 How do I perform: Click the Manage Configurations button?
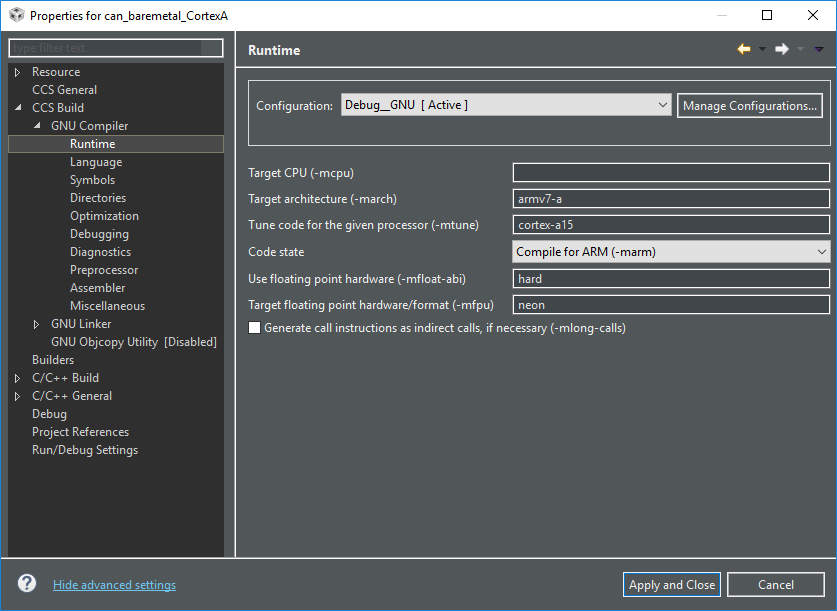pyautogui.click(x=750, y=106)
